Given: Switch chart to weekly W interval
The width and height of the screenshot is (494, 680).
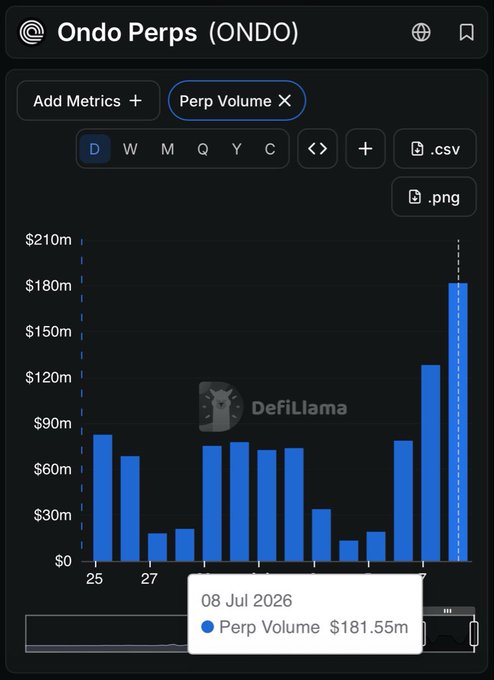Looking at the screenshot, I should pos(130,149).
